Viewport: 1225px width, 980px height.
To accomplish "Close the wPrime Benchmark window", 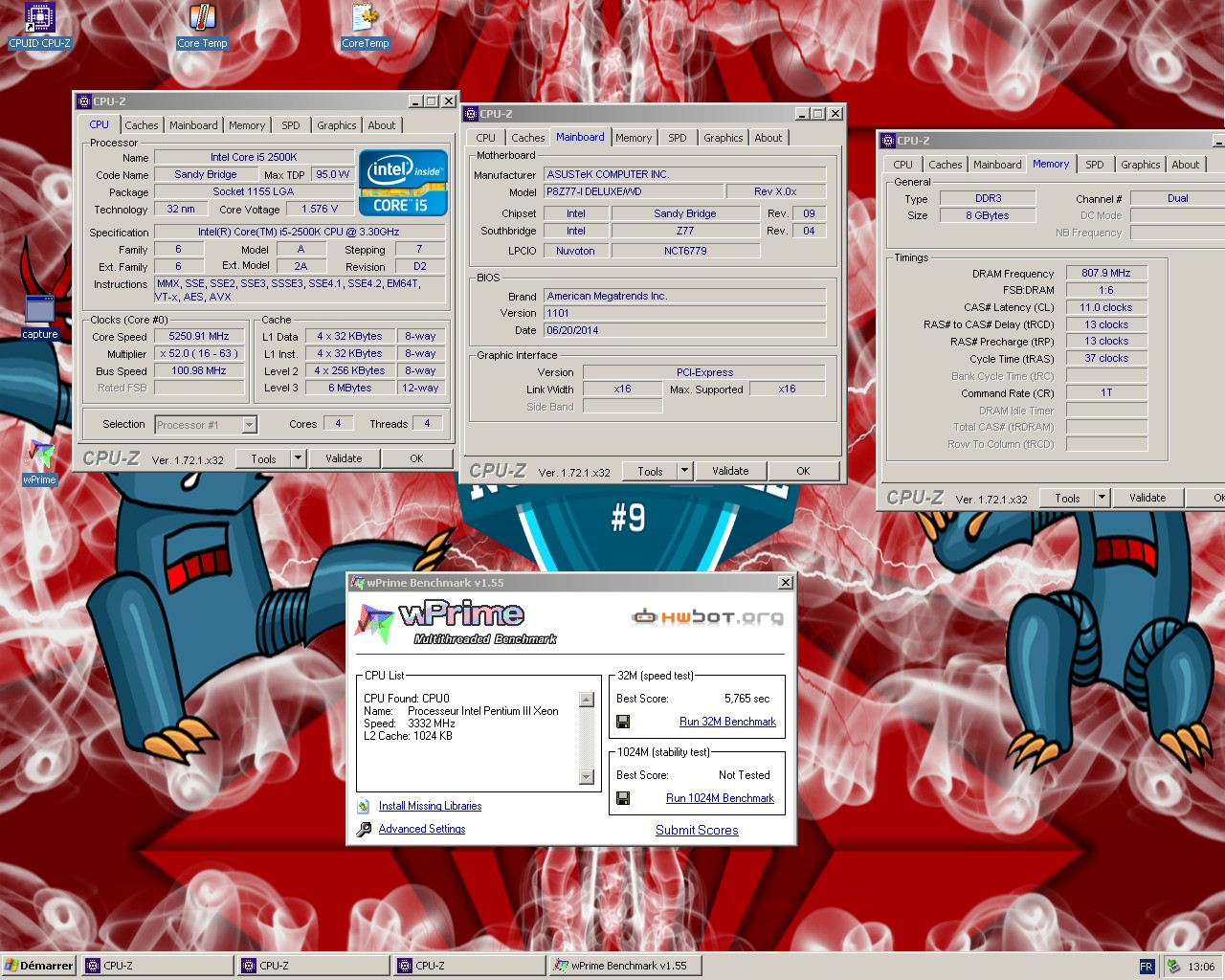I will pyautogui.click(x=786, y=582).
